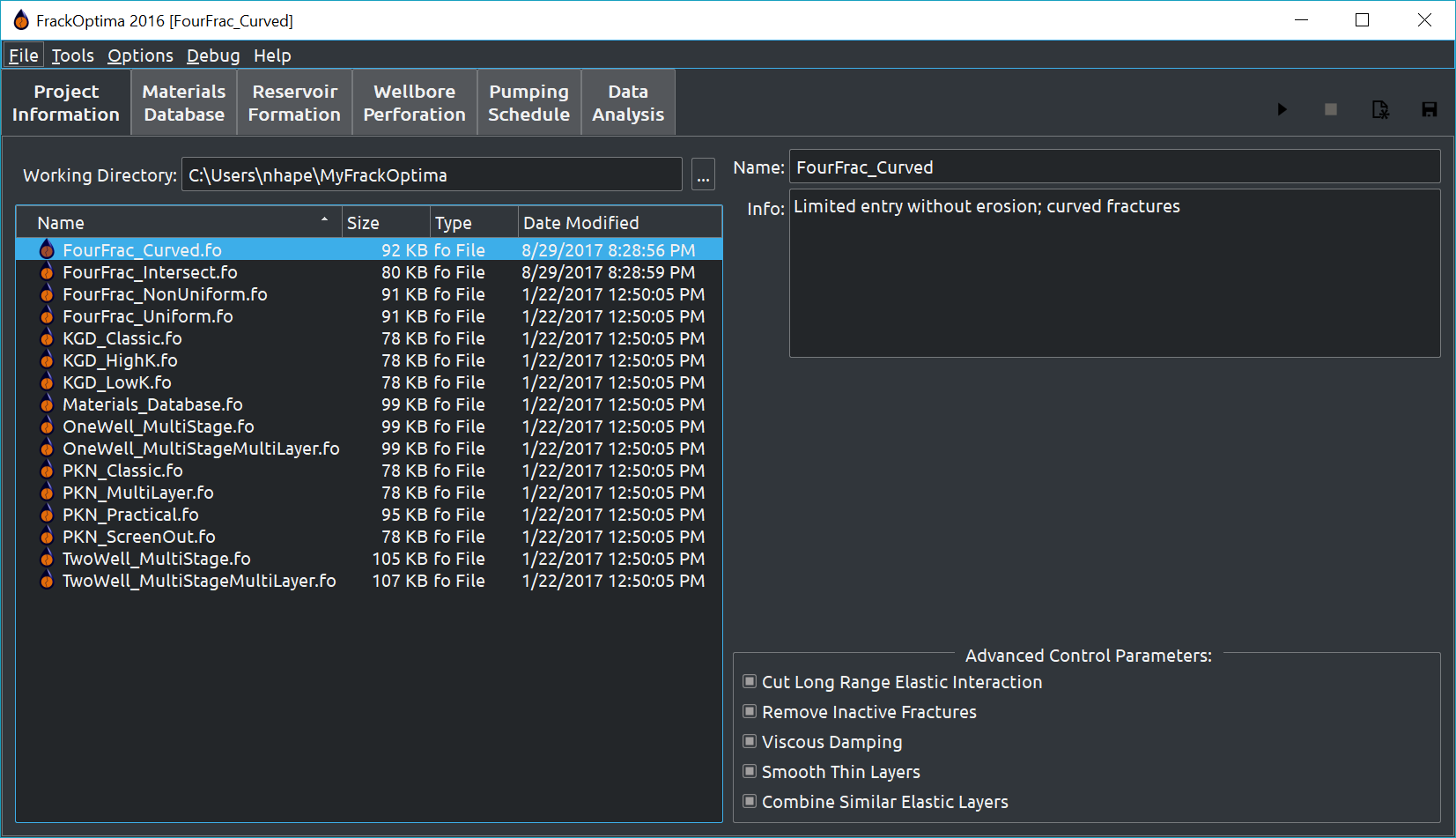Click the flame icon beside PKN_Classic.fo
Screen dimensions: 1456x838
click(47, 470)
